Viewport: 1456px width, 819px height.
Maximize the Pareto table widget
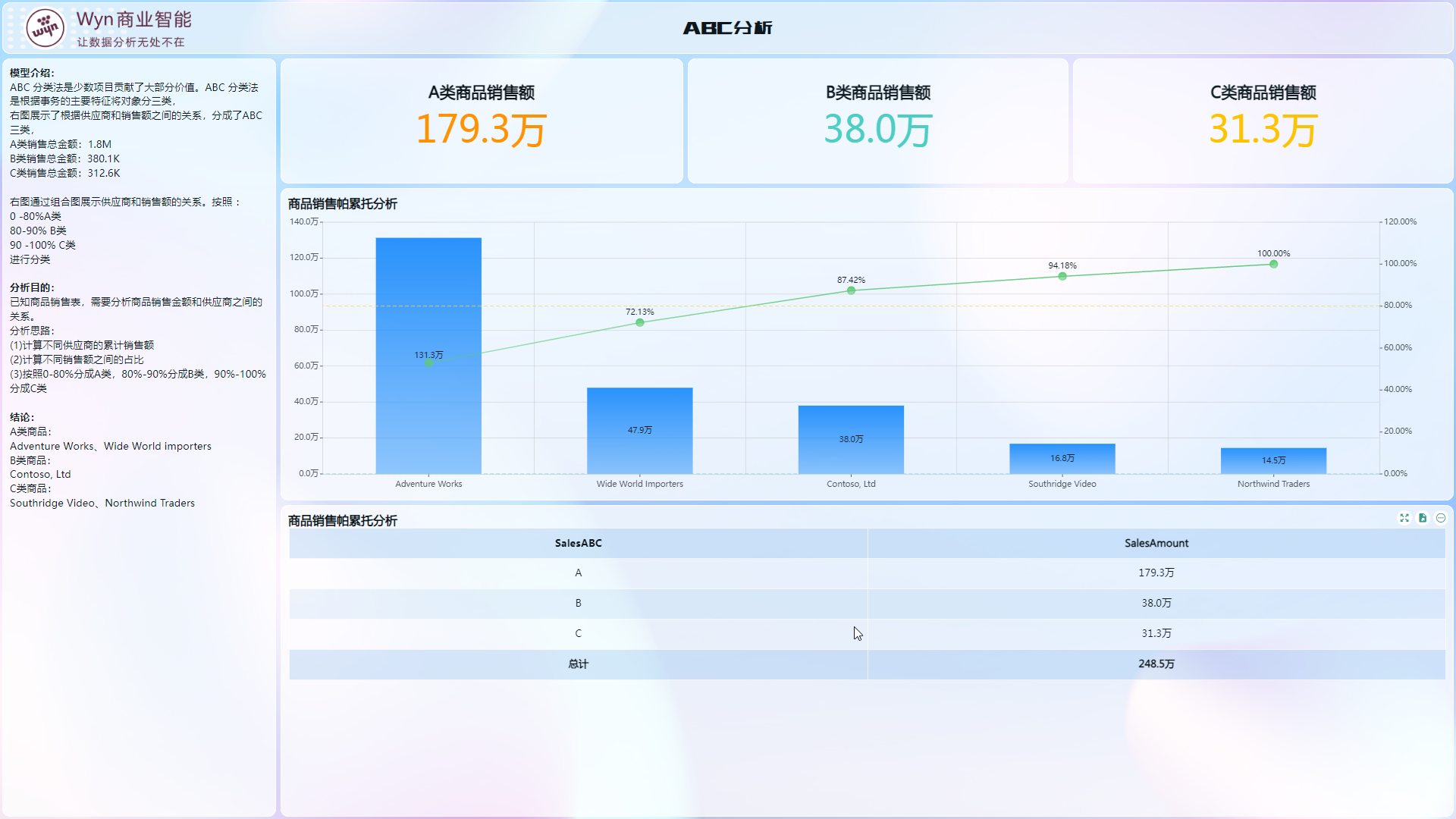[1404, 518]
